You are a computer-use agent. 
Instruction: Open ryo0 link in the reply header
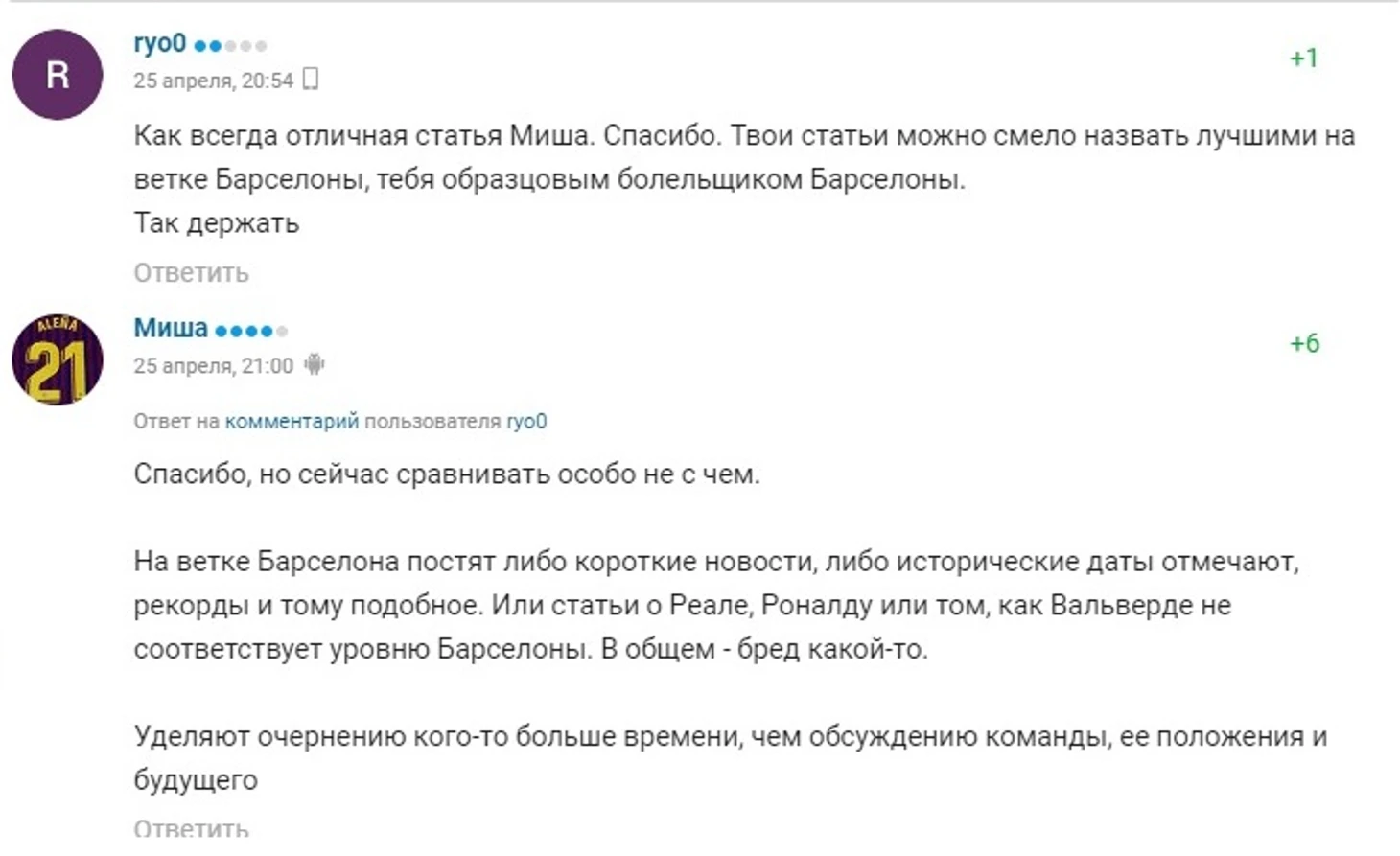coord(526,421)
